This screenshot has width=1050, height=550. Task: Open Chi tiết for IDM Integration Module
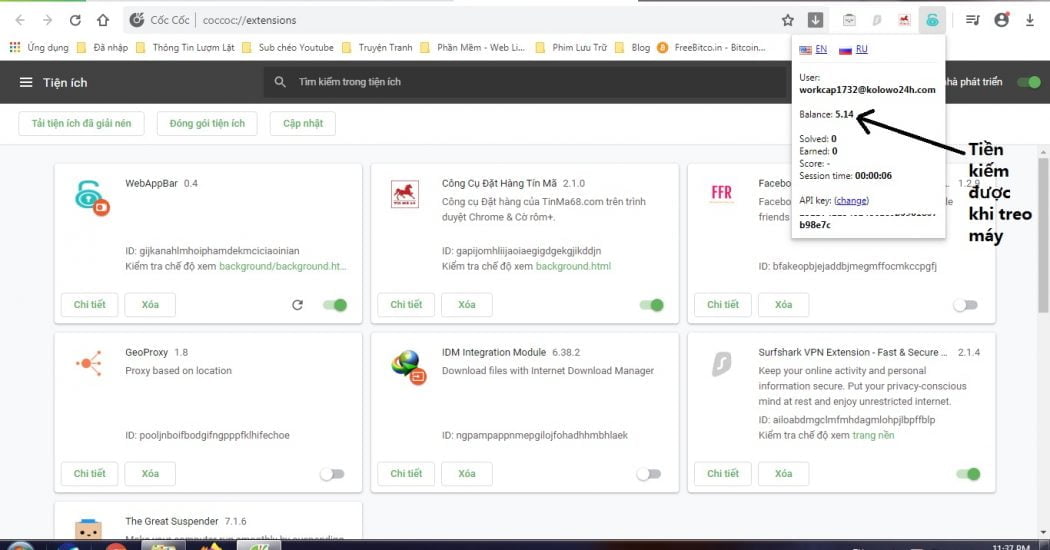[x=406, y=473]
